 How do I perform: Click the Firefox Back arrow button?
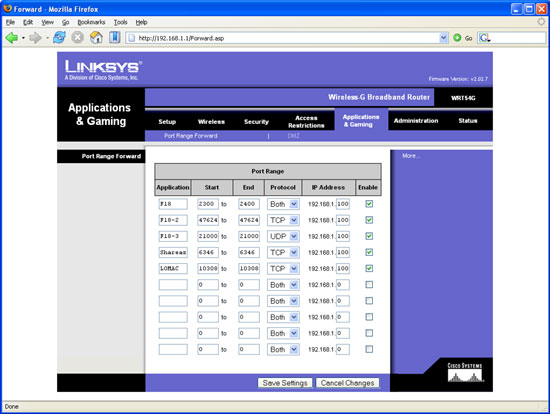click(x=12, y=38)
